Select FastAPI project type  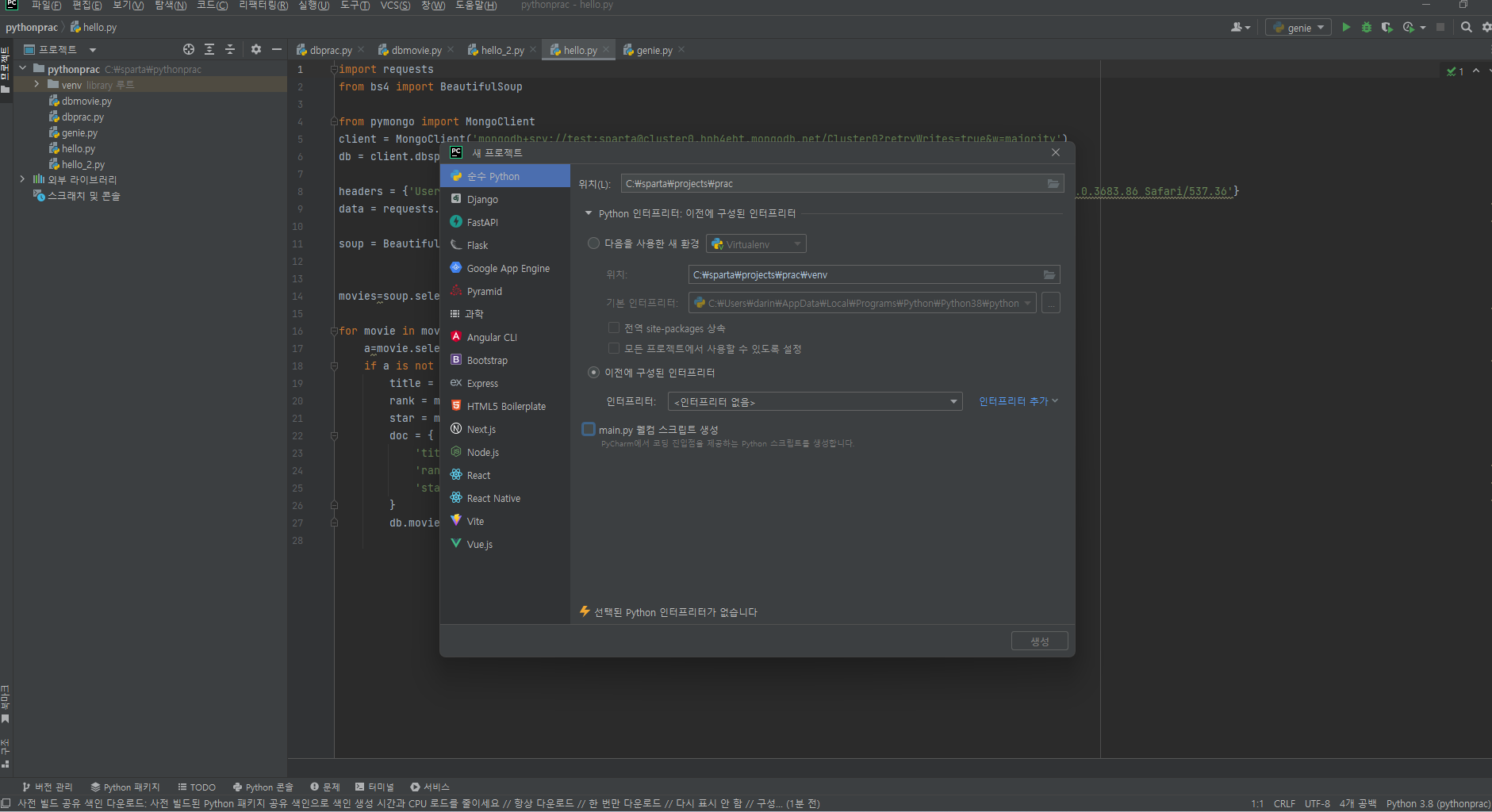505,222
